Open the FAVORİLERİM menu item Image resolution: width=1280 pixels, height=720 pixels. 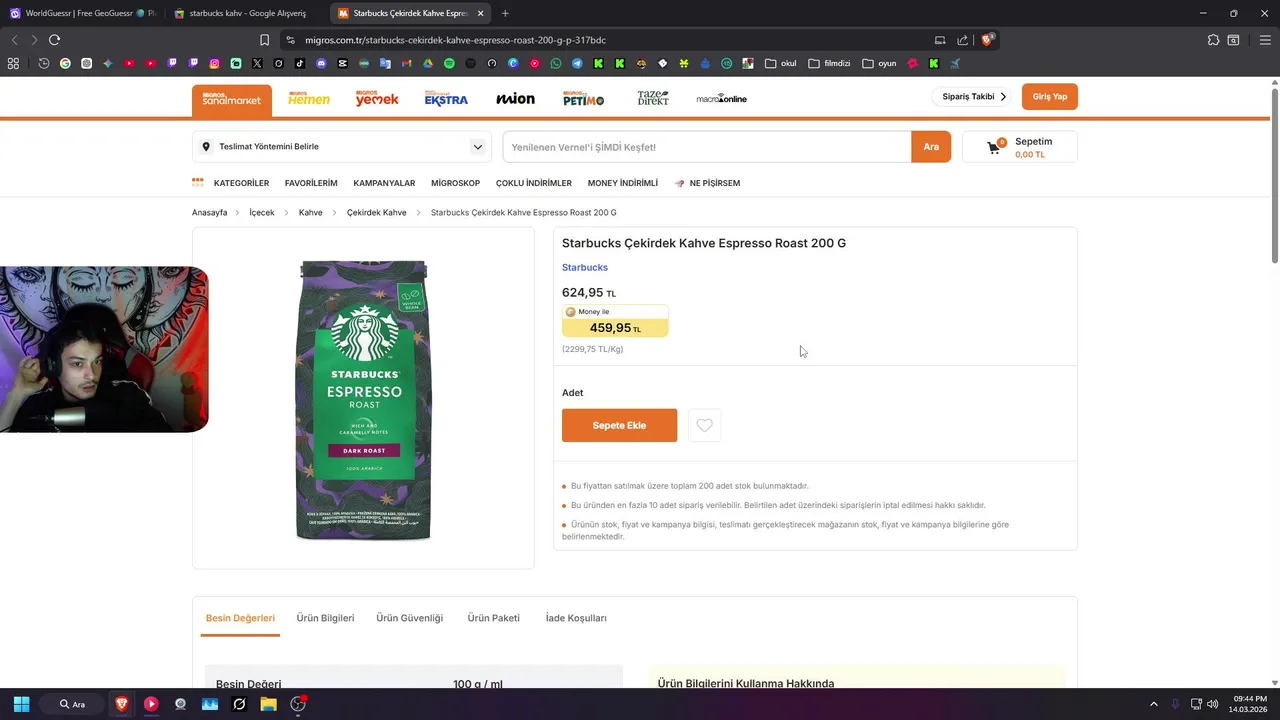pyautogui.click(x=311, y=183)
